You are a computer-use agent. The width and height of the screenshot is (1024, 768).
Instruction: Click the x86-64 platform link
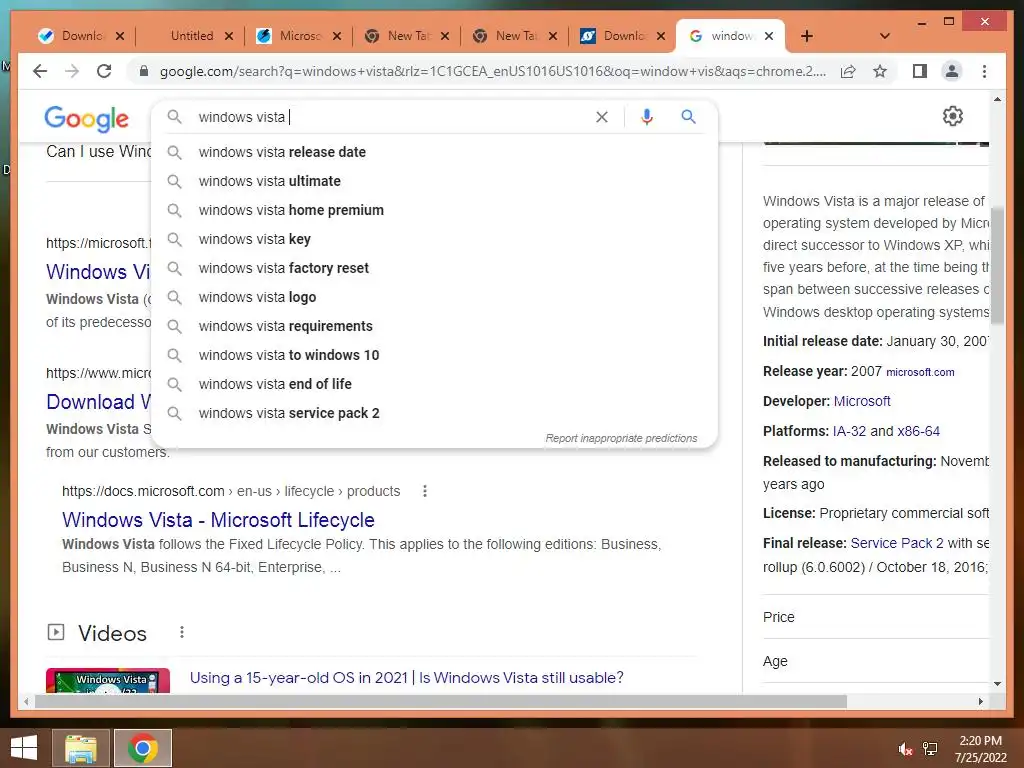(x=918, y=431)
